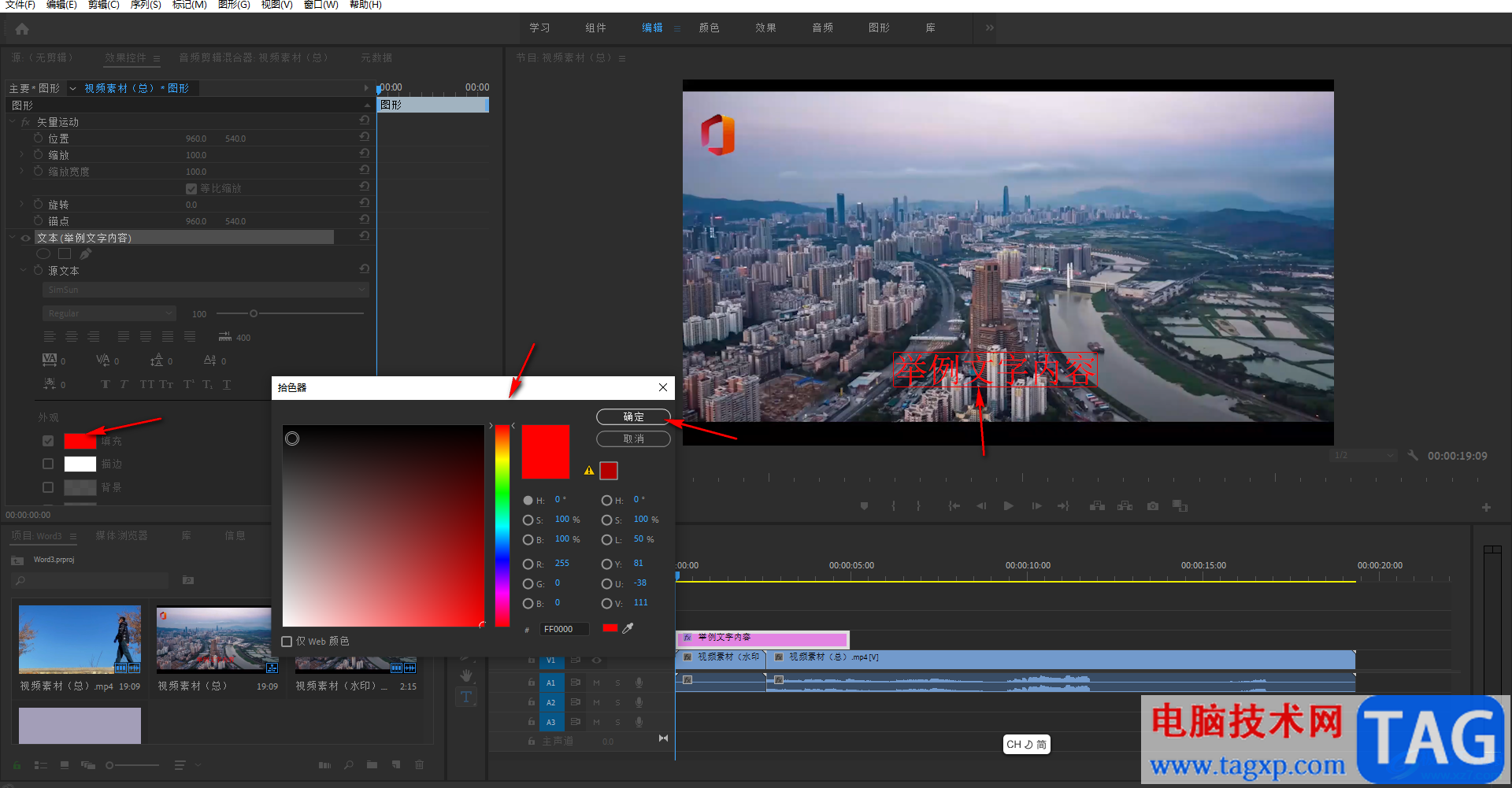
Task: Open the 主要*图形 master clip dropdown
Action: 72,88
